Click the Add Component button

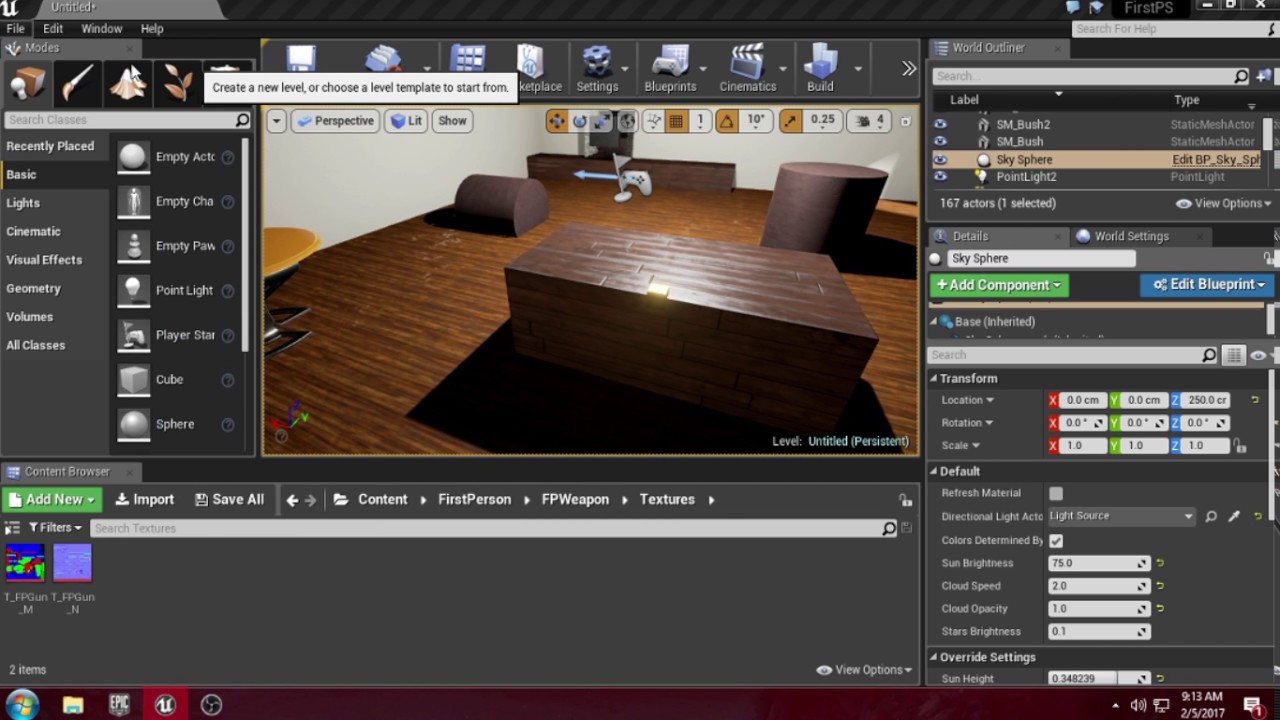click(x=999, y=285)
